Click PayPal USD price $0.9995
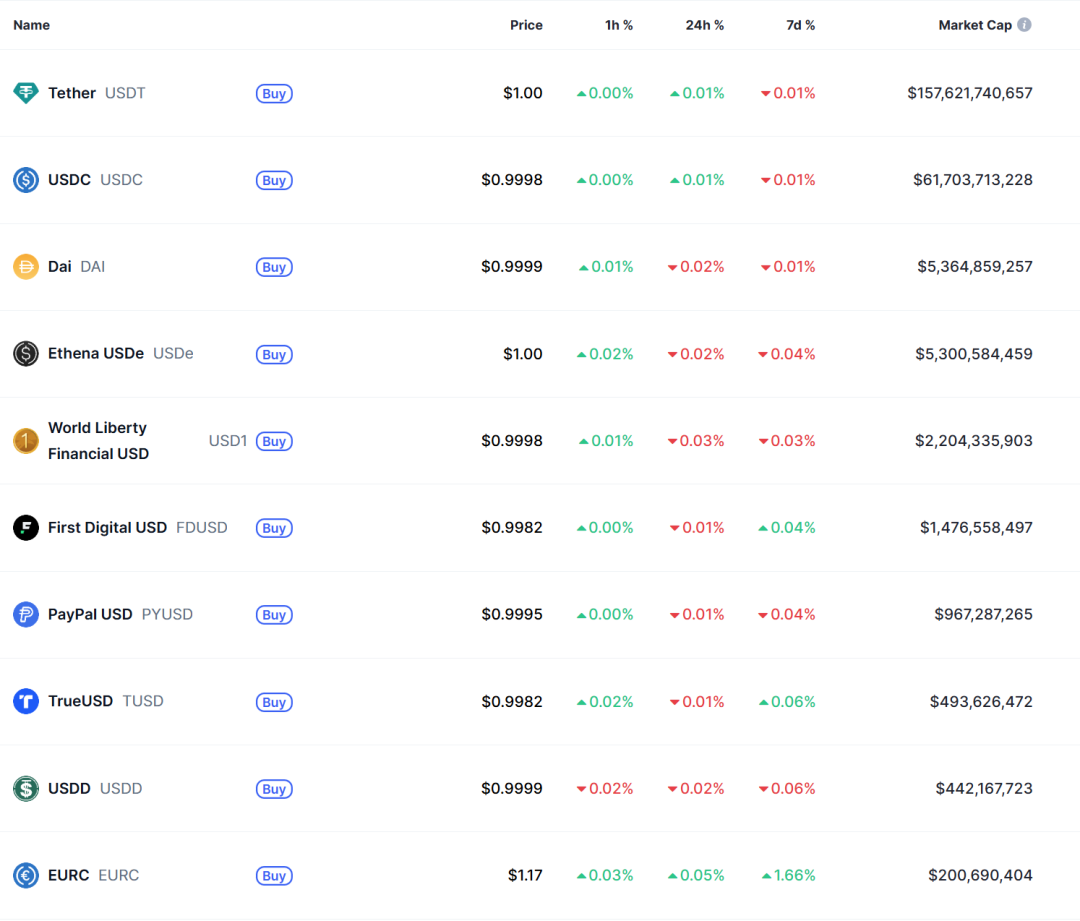This screenshot has width=1080, height=921. [x=512, y=614]
